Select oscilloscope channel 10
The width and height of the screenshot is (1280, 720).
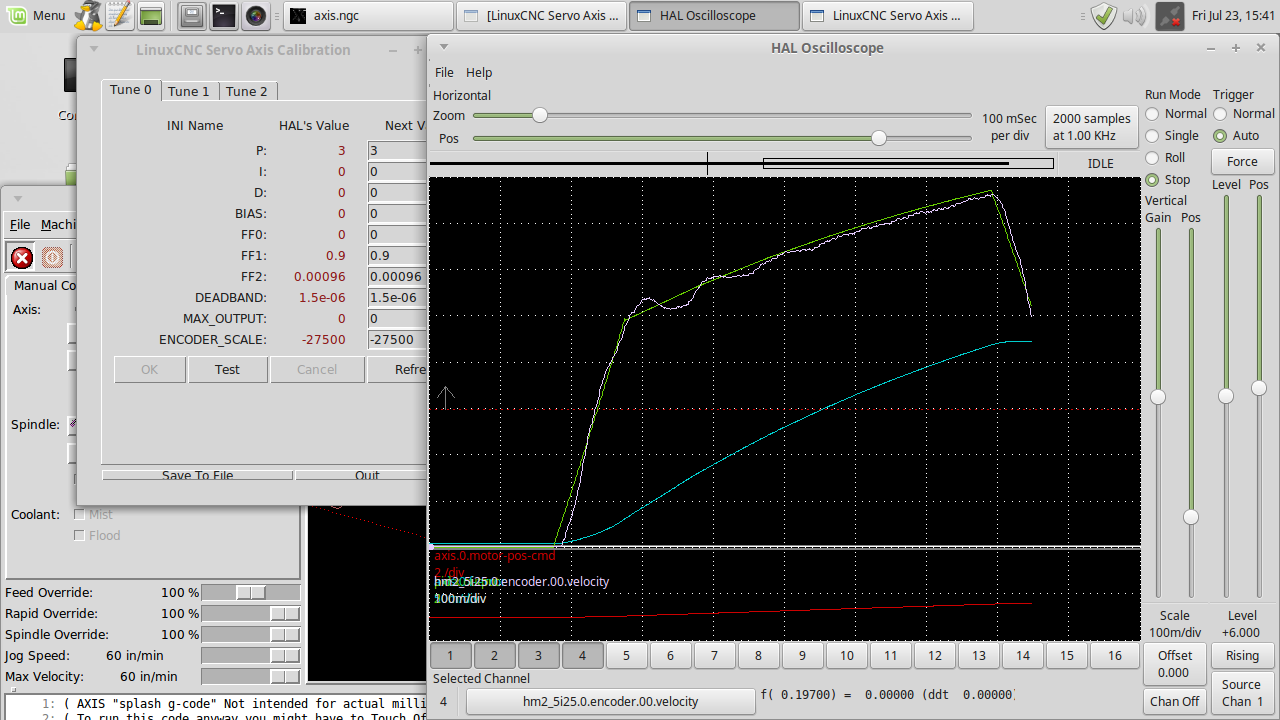pyautogui.click(x=847, y=655)
